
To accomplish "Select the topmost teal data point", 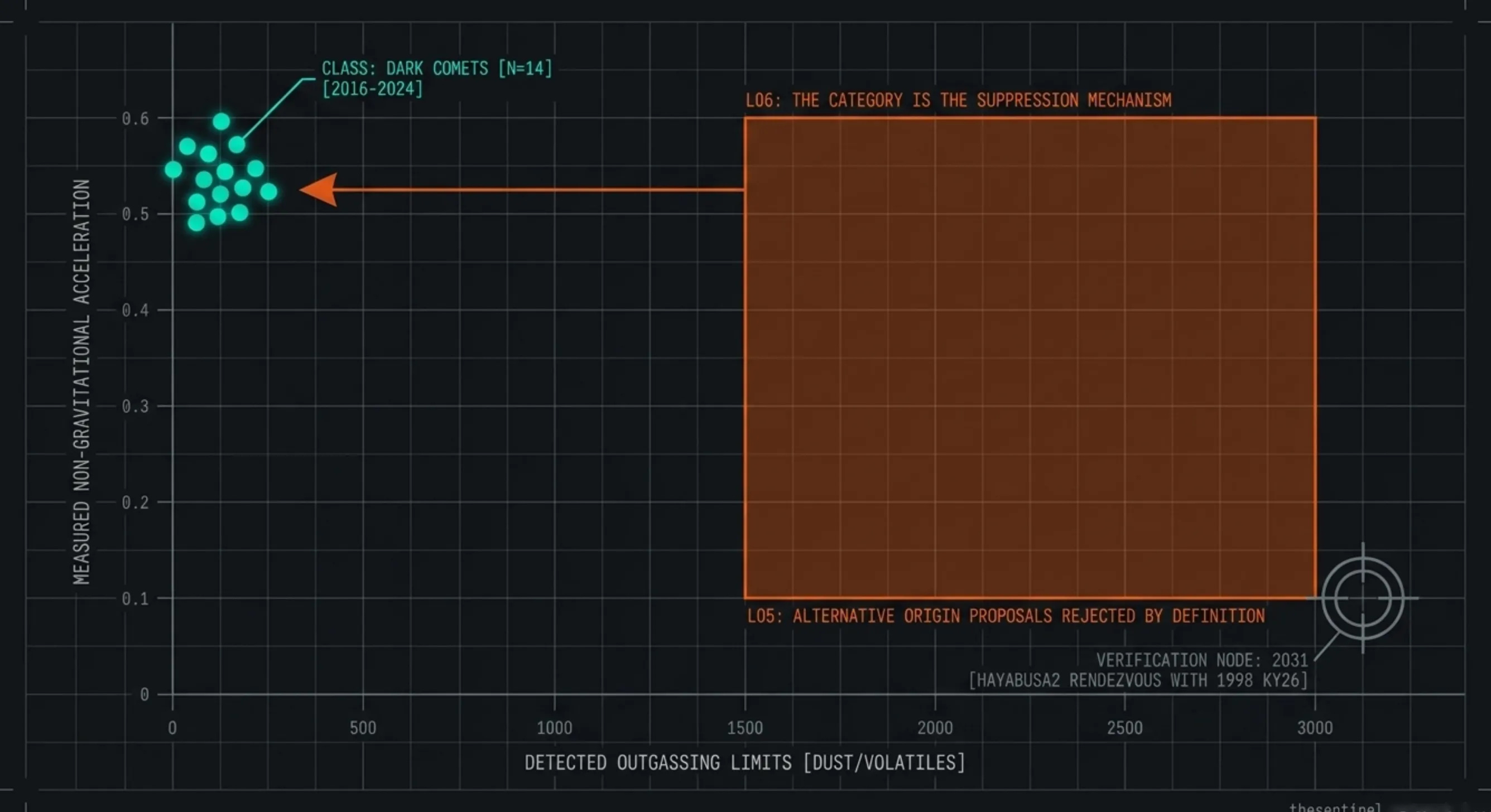I will (x=221, y=122).
